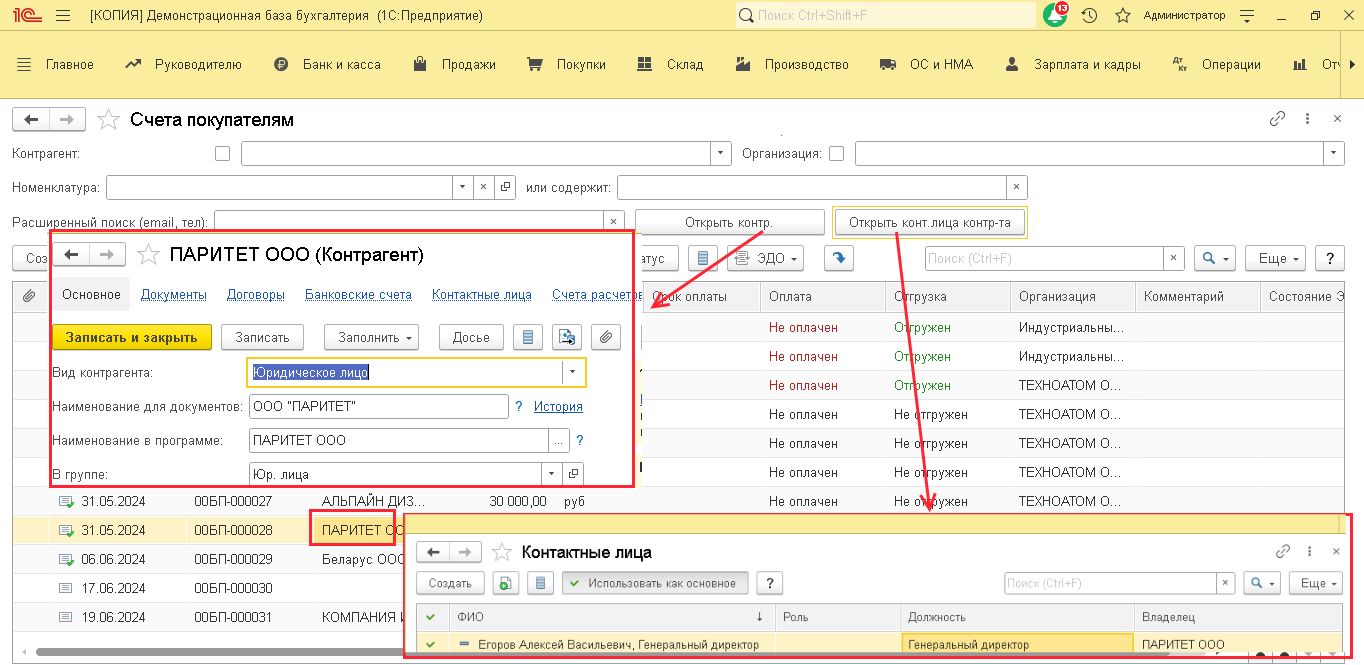Go back in Контактные лица form
Viewport: 1364px width, 665px height.
pos(433,552)
